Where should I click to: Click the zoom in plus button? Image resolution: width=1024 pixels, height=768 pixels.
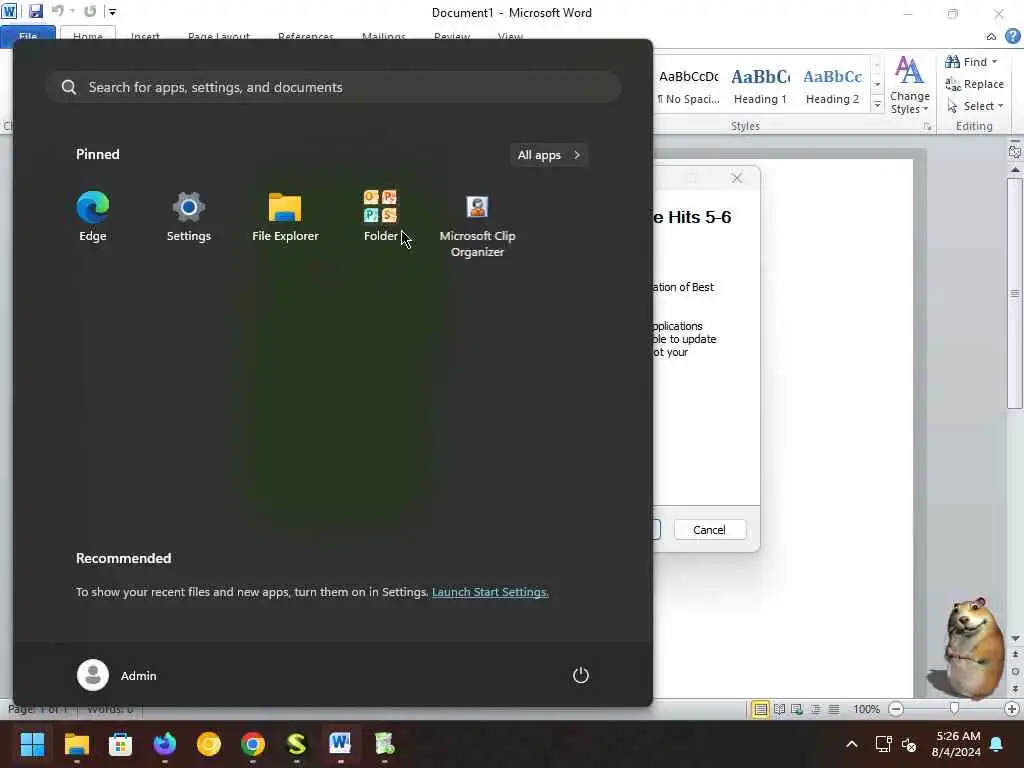1012,709
